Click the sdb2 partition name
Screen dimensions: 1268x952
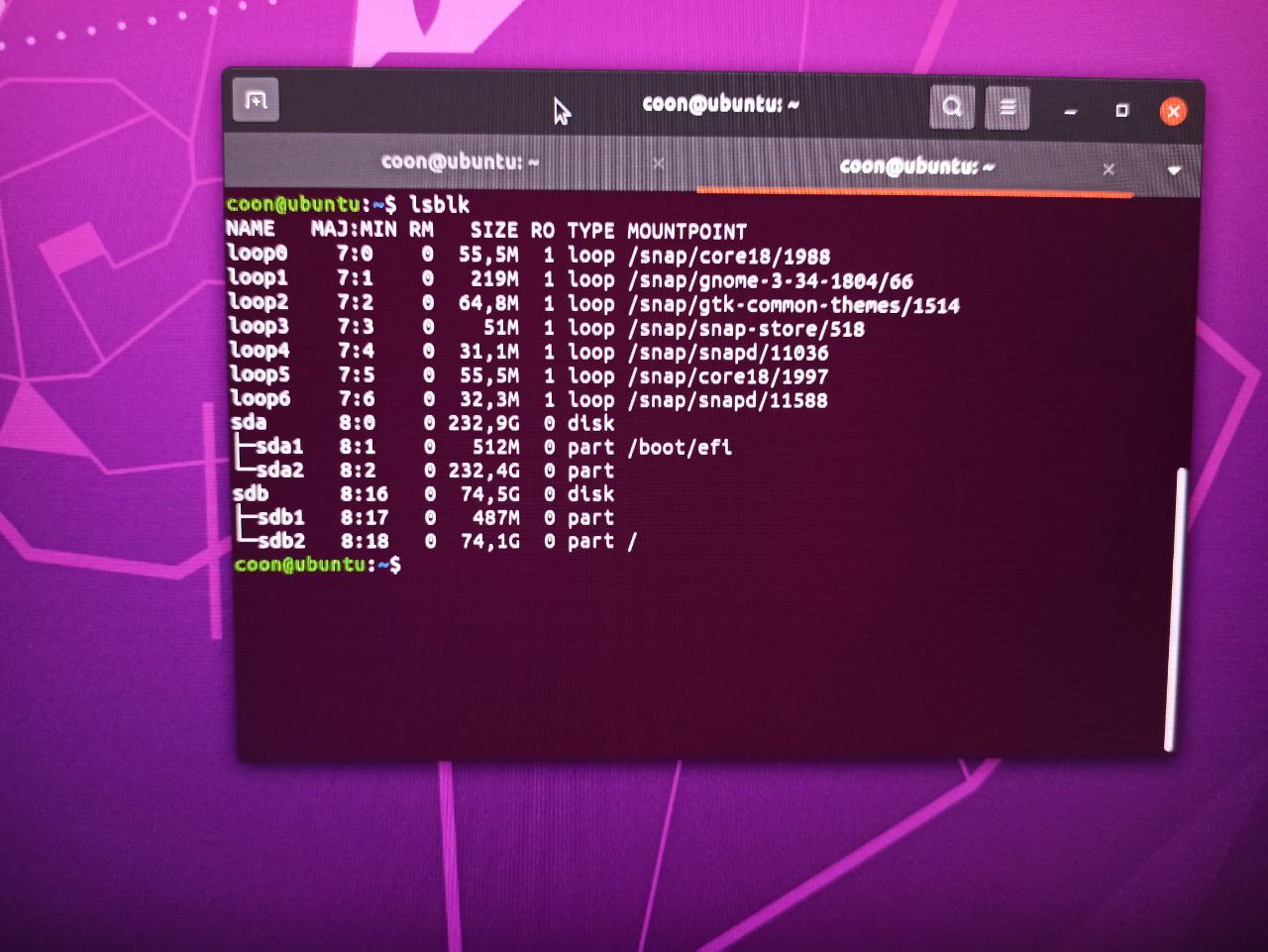(282, 541)
